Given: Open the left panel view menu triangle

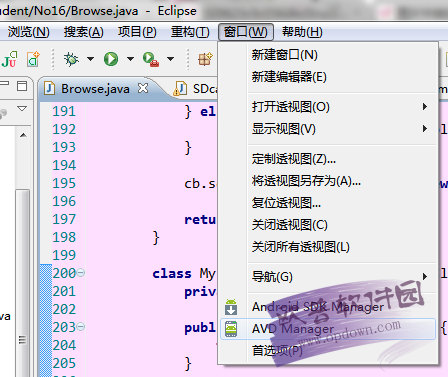Looking at the screenshot, I should click(x=22, y=109).
